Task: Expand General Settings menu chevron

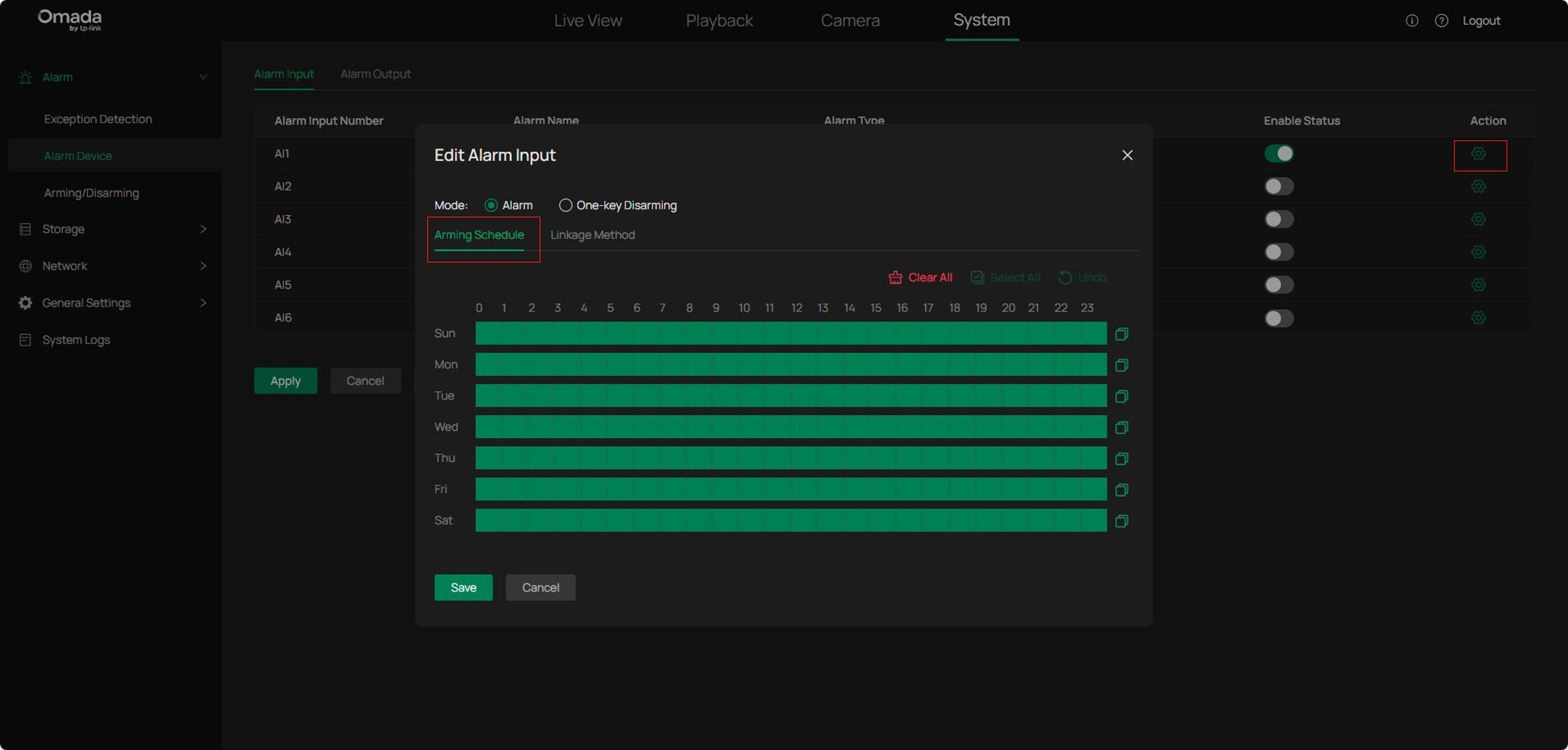Action: pyautogui.click(x=203, y=302)
